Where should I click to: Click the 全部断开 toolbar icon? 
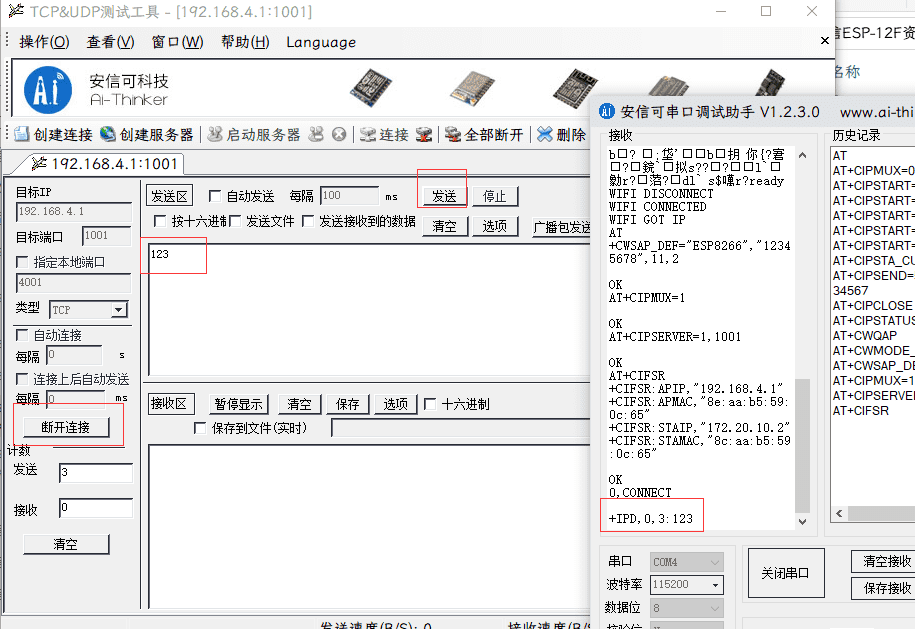coord(453,134)
